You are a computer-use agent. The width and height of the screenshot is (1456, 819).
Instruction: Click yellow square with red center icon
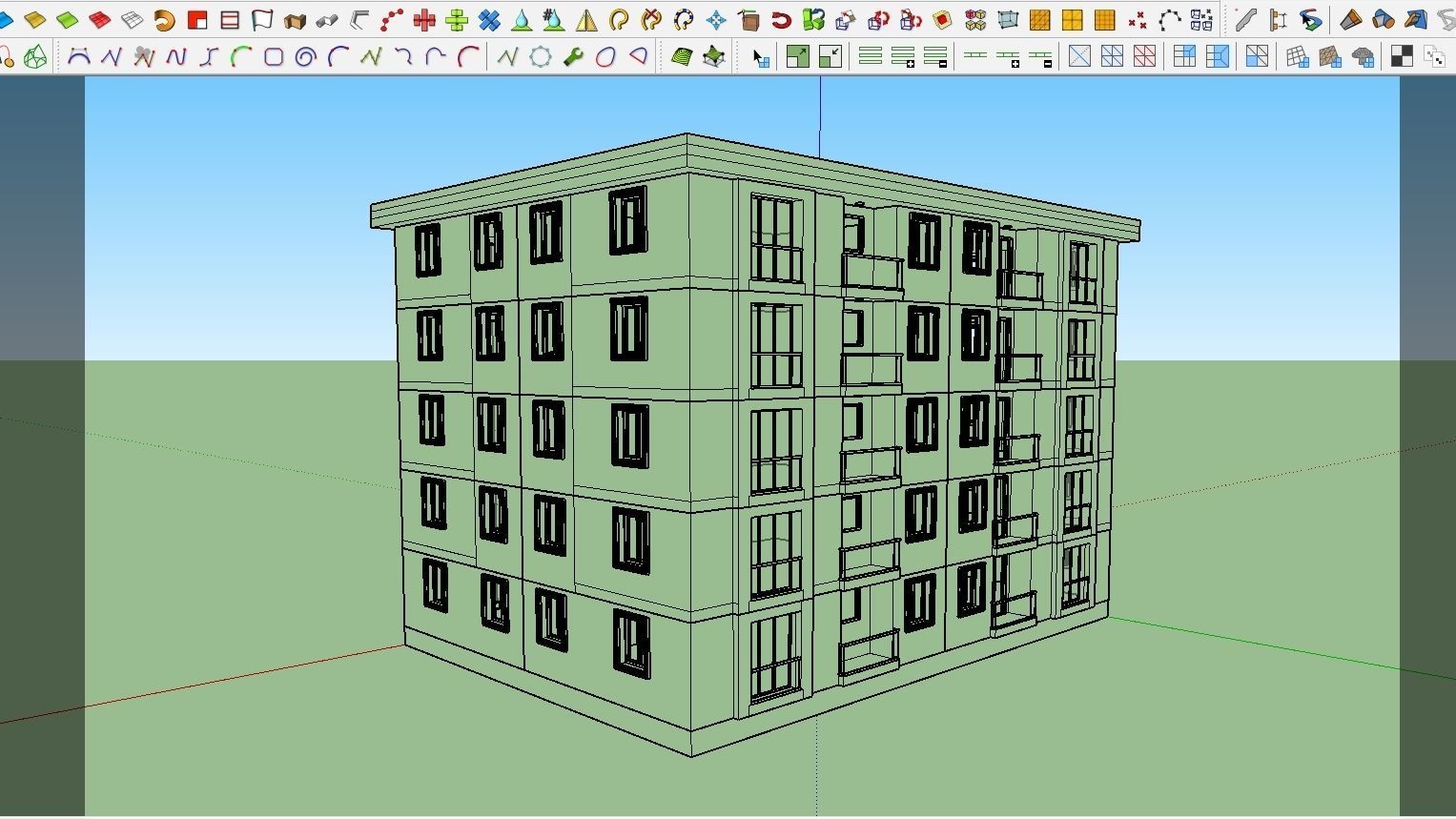click(x=943, y=20)
